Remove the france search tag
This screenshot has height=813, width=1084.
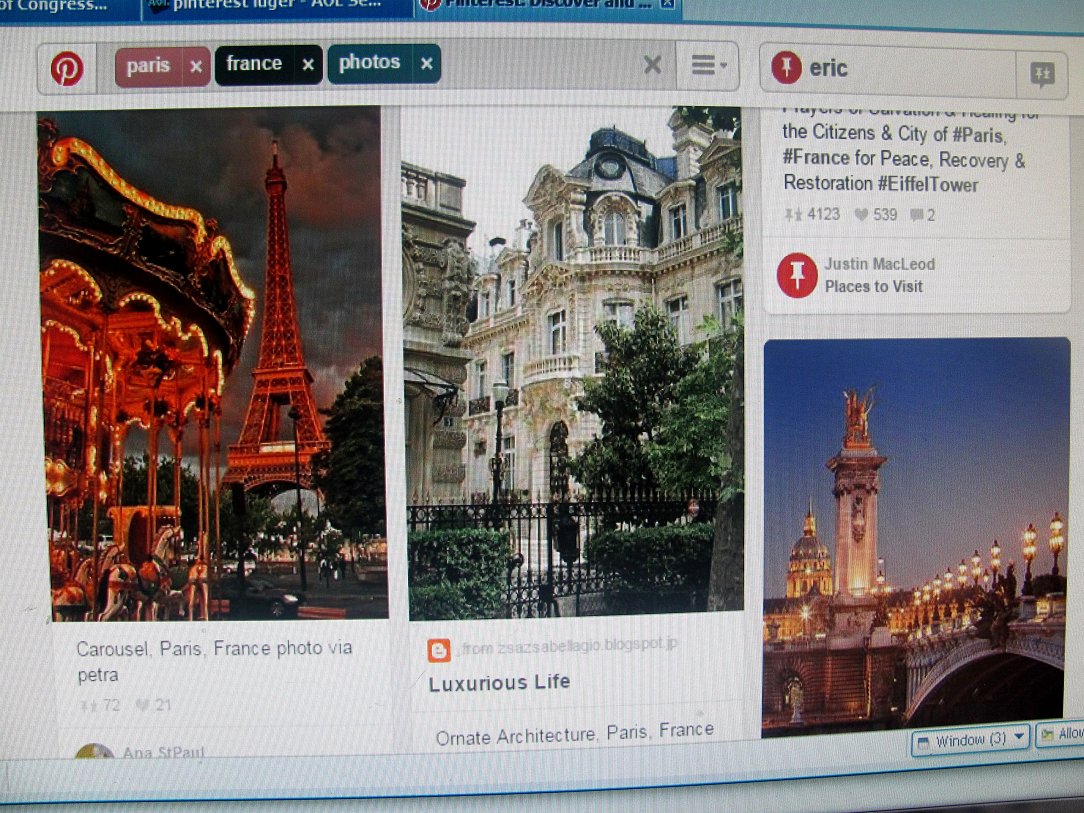(x=308, y=65)
